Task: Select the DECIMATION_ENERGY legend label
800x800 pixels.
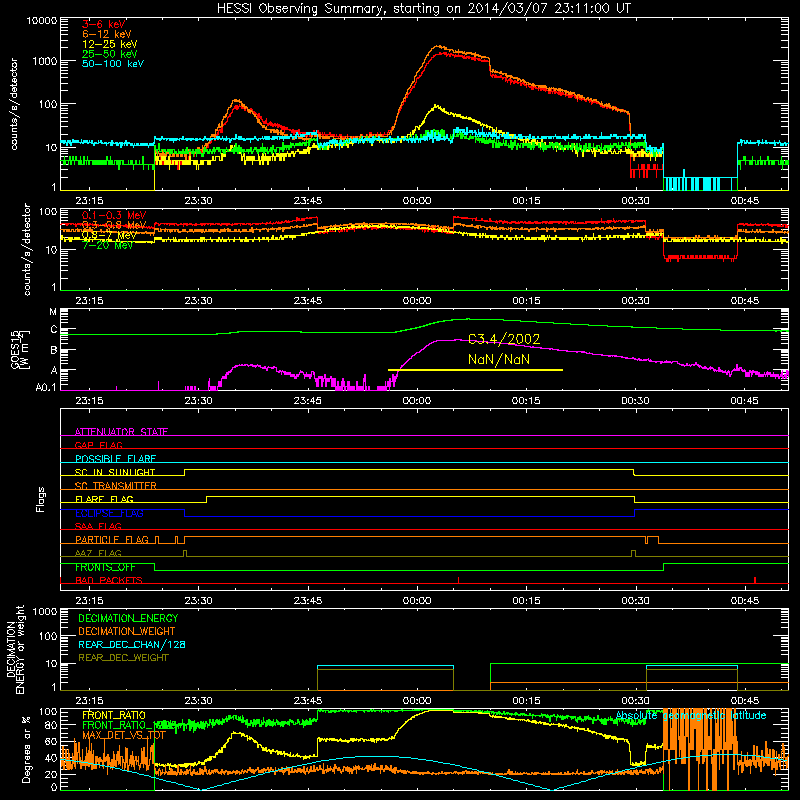Action: tap(128, 618)
